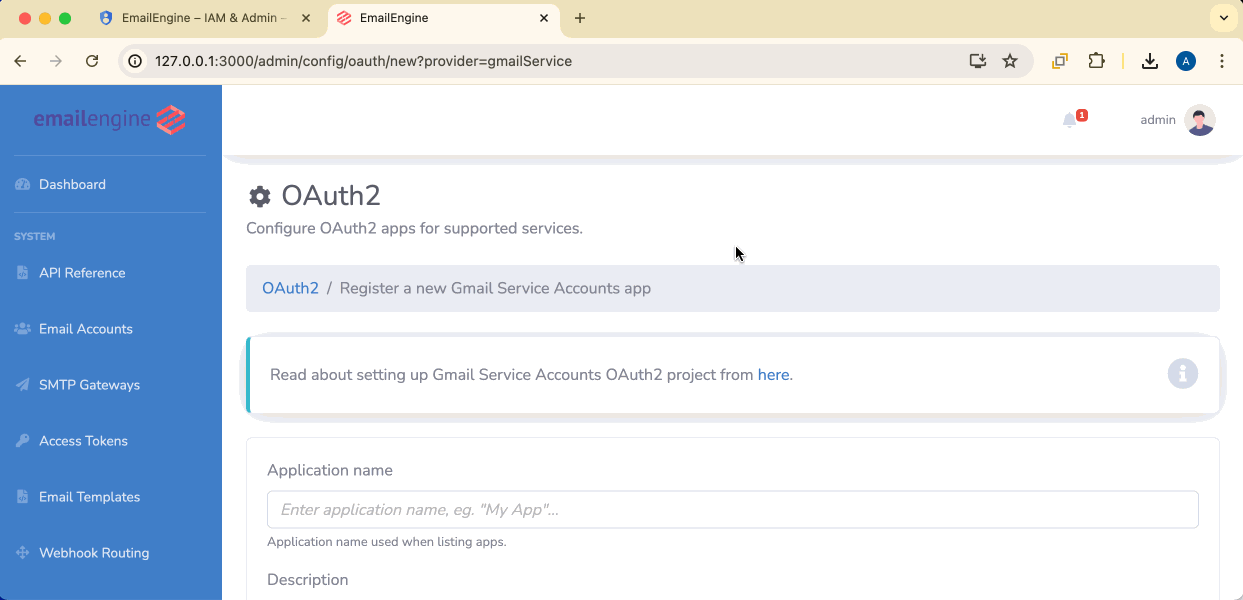Follow the "here" documentation link
The height and width of the screenshot is (600, 1243).
773,374
